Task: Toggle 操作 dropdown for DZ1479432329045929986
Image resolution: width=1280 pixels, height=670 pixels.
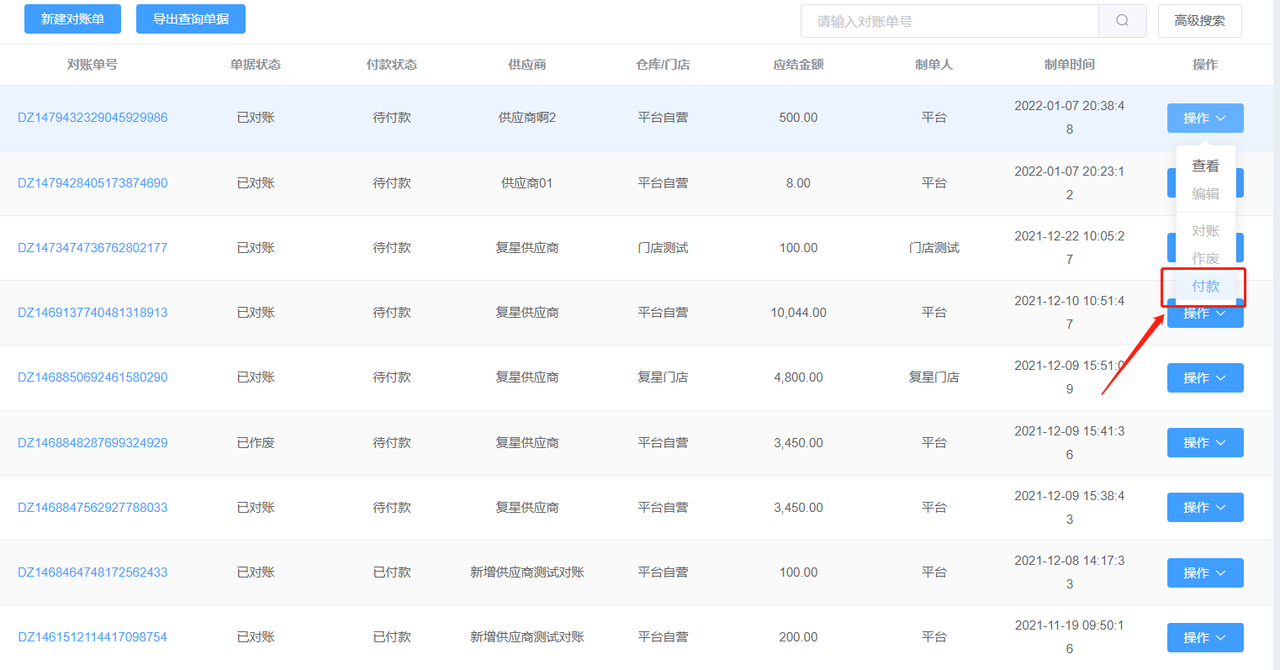Action: (x=1205, y=118)
